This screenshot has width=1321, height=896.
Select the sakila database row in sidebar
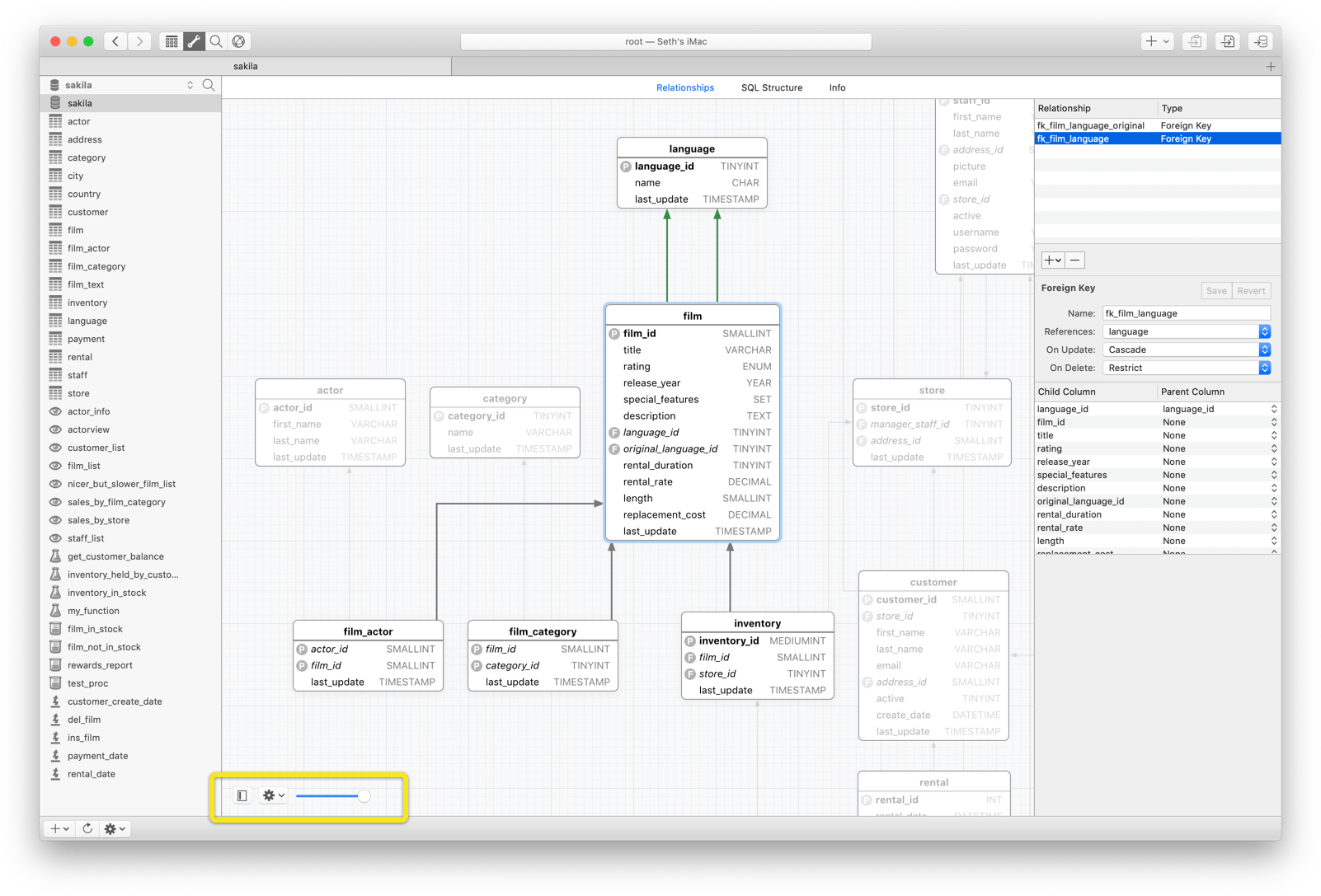point(130,103)
